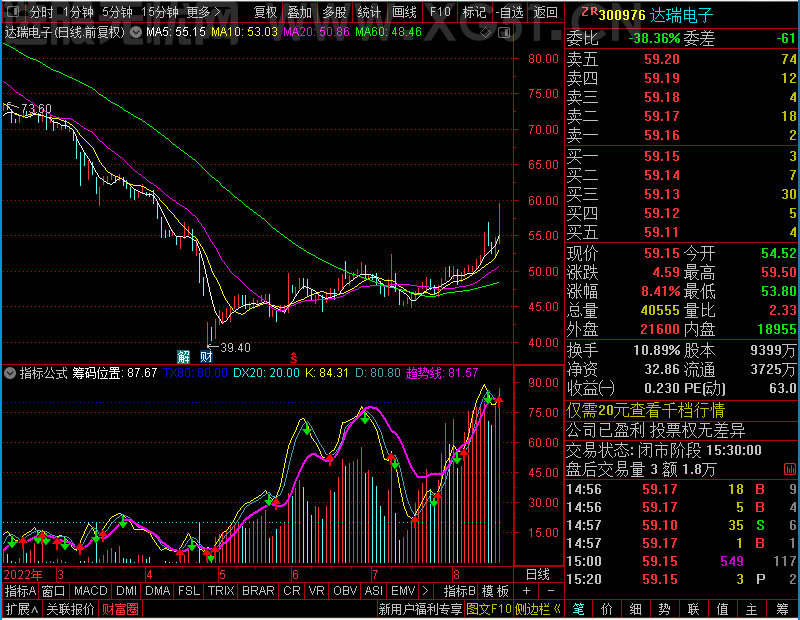Select 笔 tab in side panel
This screenshot has height=620, width=800.
pos(578,609)
